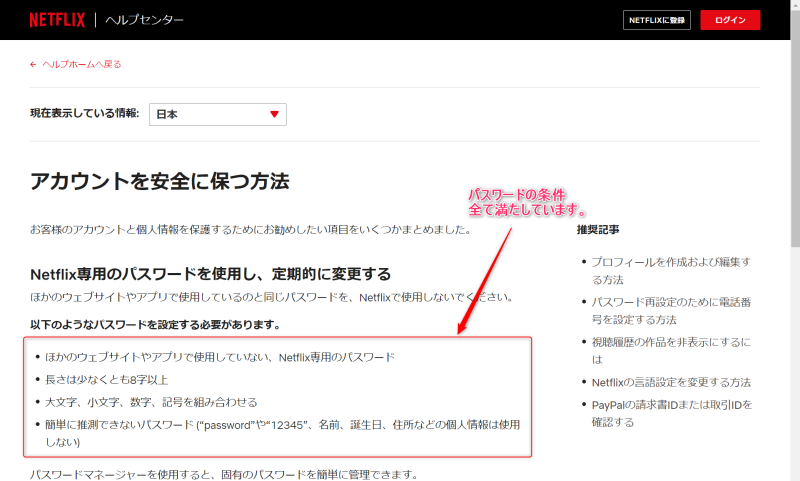
Task: Click the heading アカウントを安全に保つ方法
Action: pos(160,181)
